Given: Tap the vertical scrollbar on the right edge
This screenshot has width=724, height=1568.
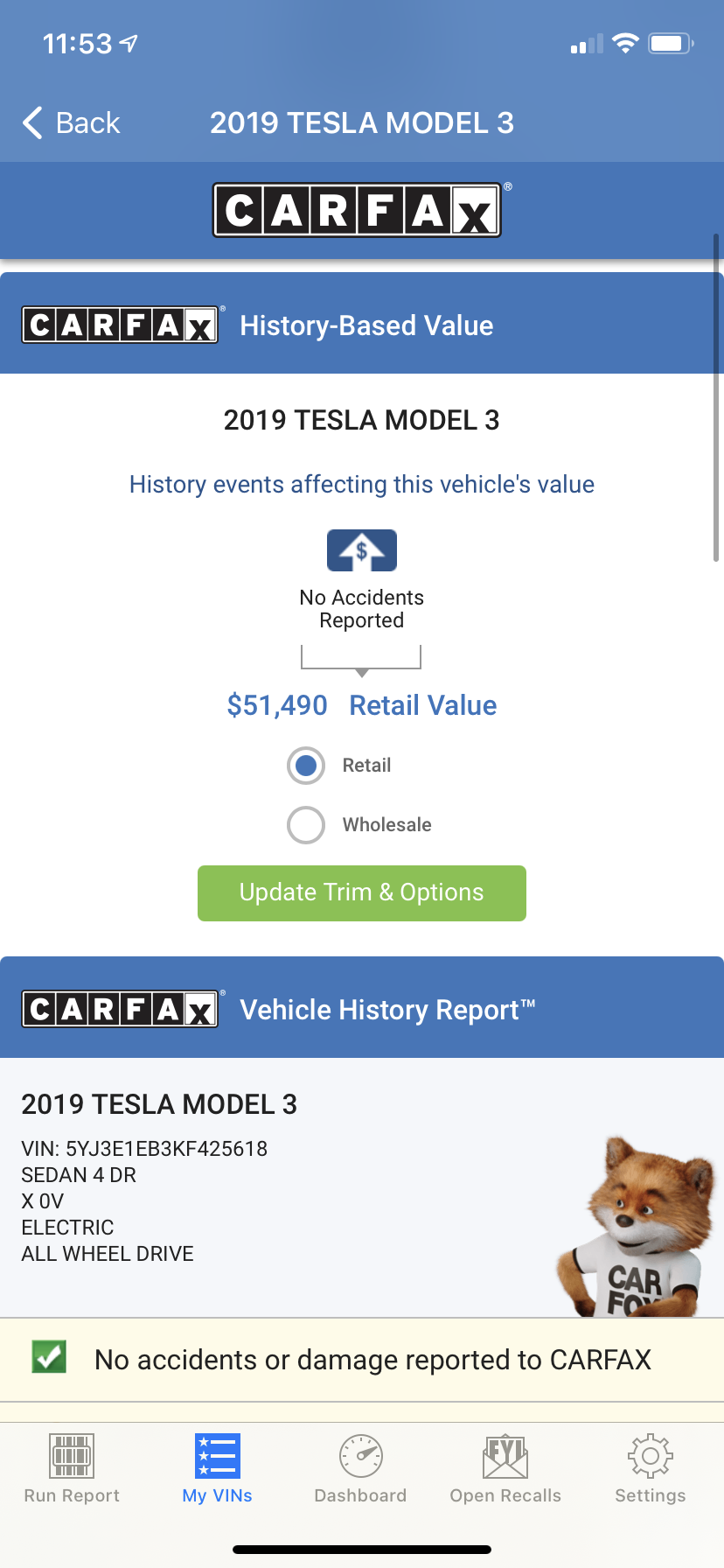Looking at the screenshot, I should tap(716, 398).
